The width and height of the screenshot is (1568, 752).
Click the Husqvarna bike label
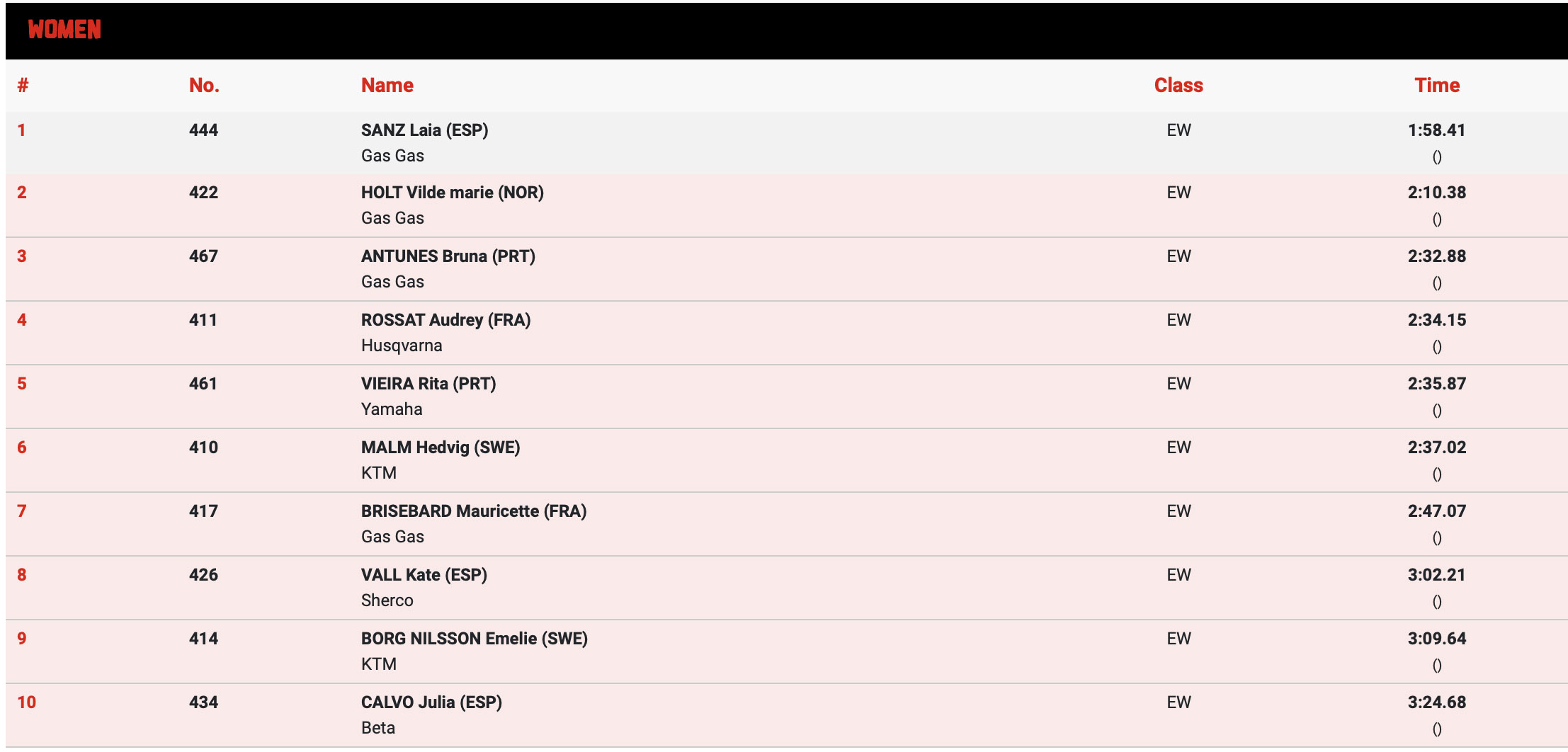point(402,346)
